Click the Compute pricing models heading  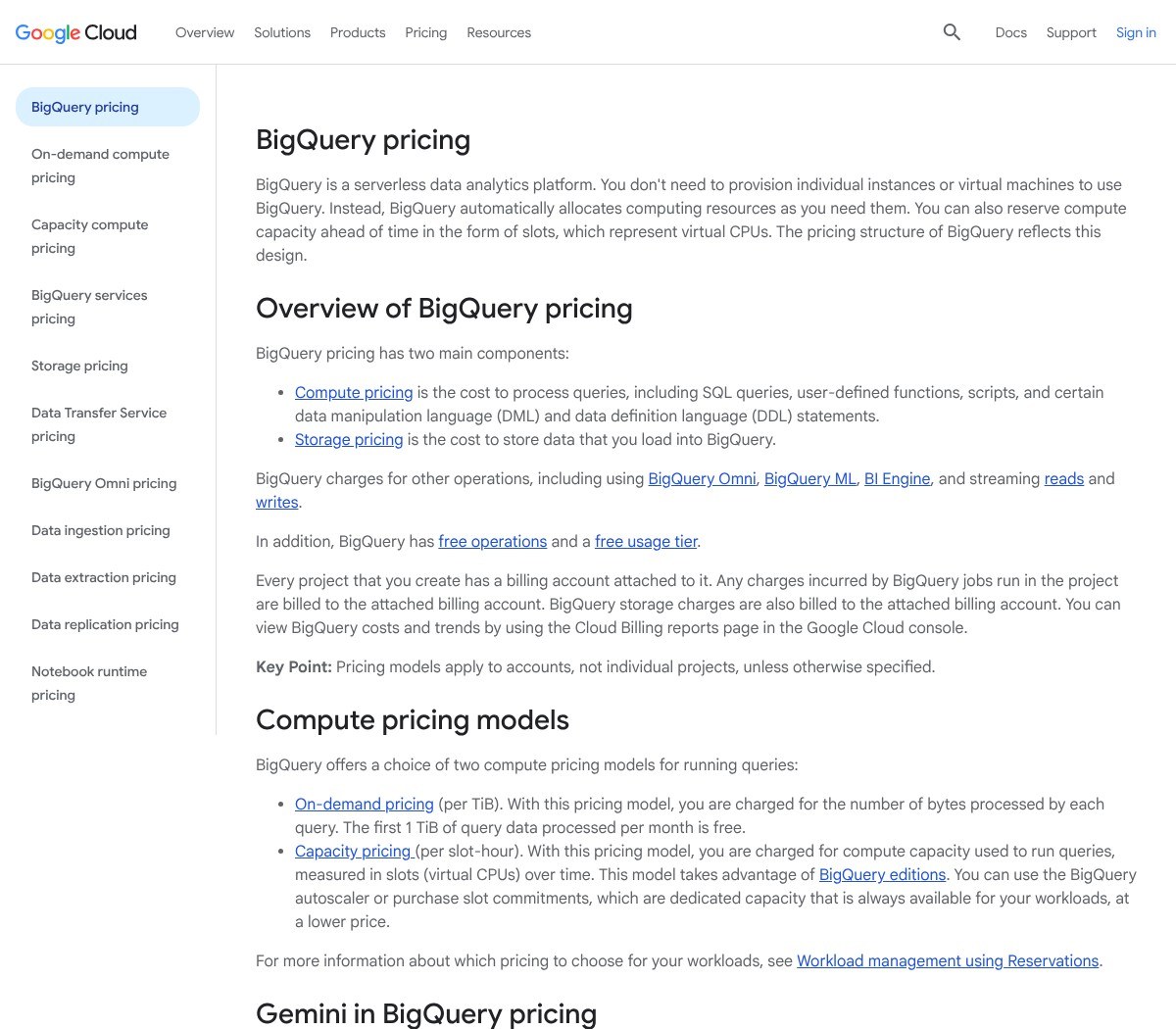coord(413,720)
